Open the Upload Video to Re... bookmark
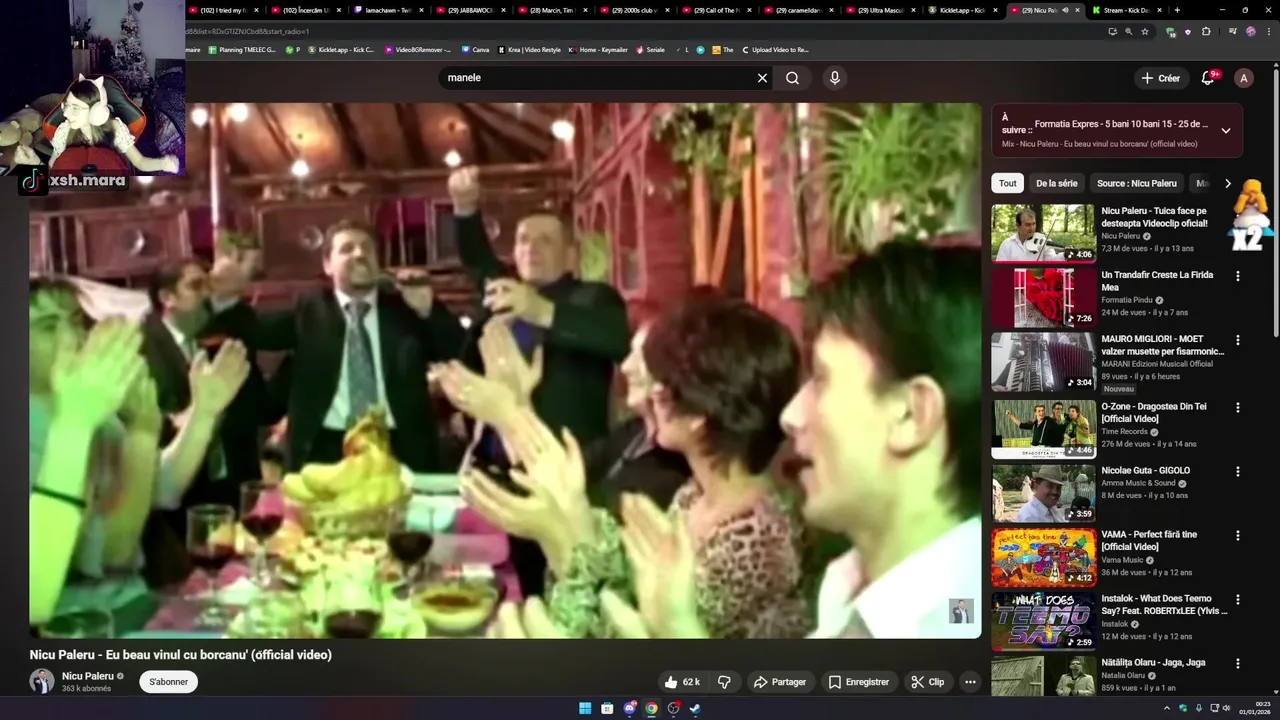The image size is (1280, 720). coord(775,49)
